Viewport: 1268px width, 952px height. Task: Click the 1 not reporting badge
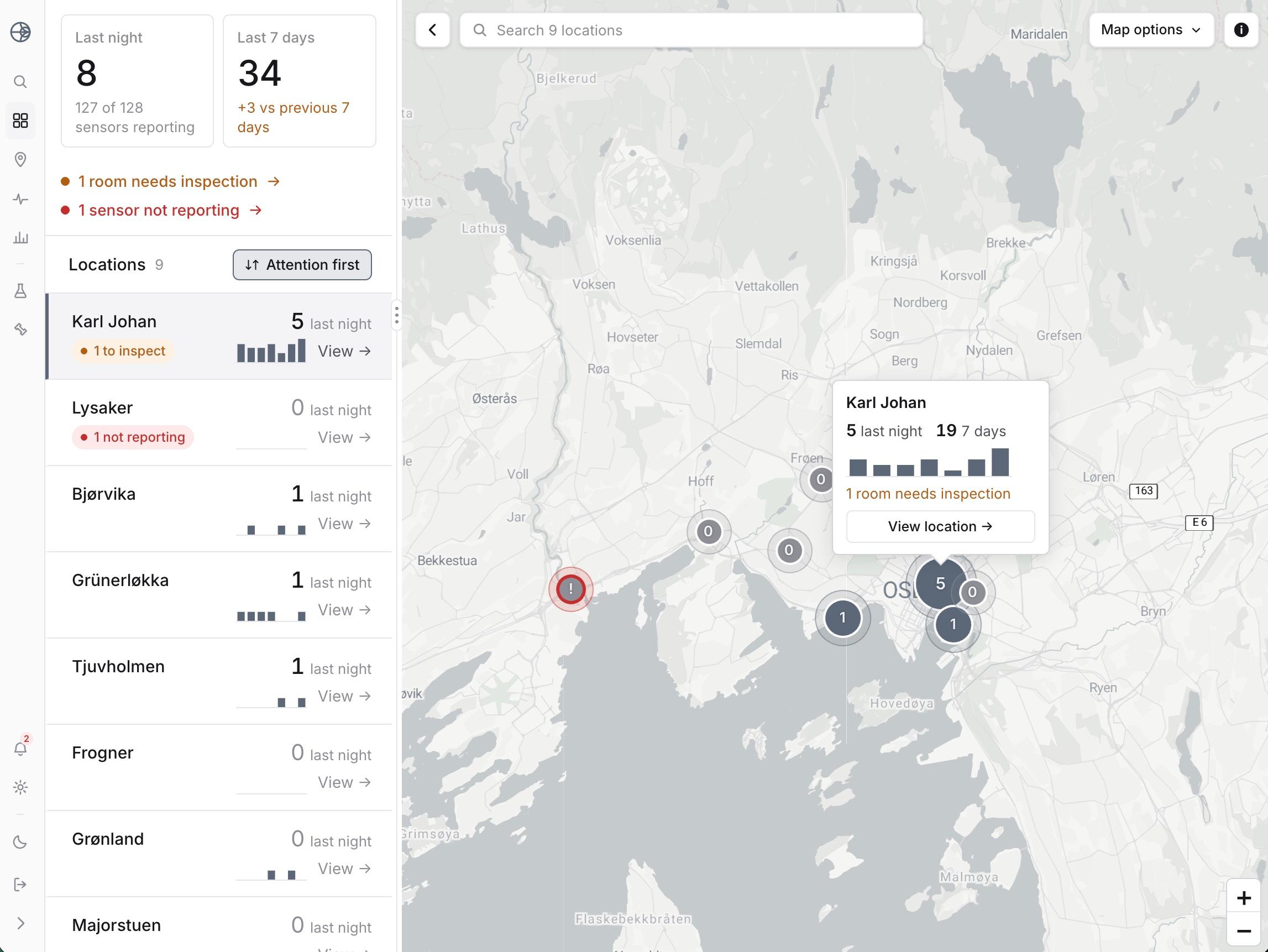133,437
